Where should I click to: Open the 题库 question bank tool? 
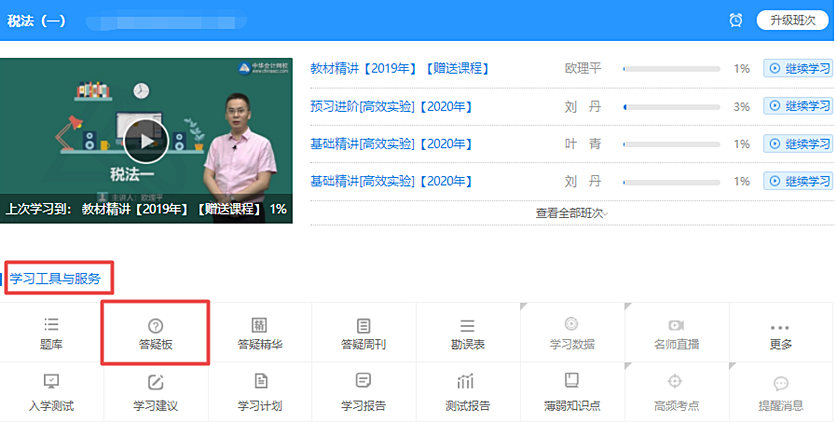pos(52,333)
